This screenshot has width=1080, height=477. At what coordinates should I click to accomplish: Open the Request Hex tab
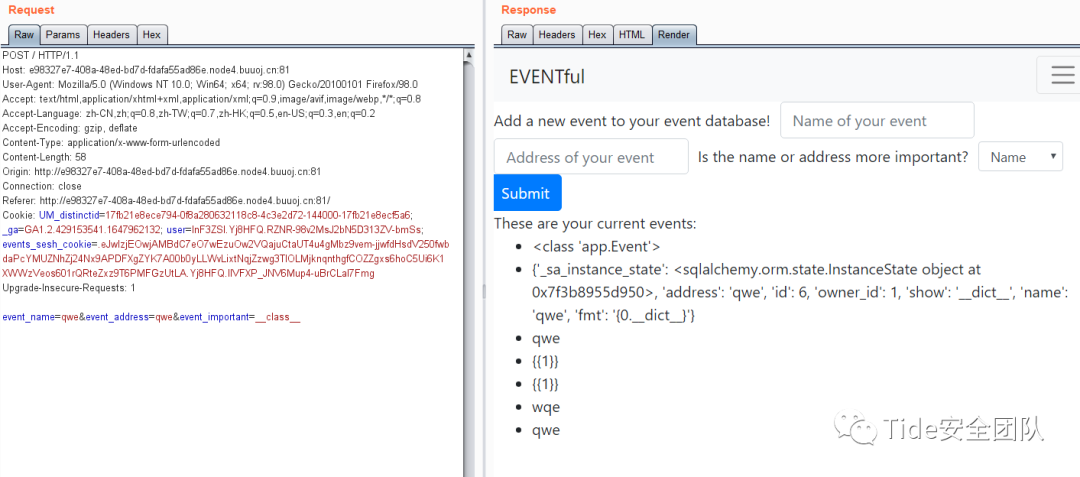coord(152,34)
